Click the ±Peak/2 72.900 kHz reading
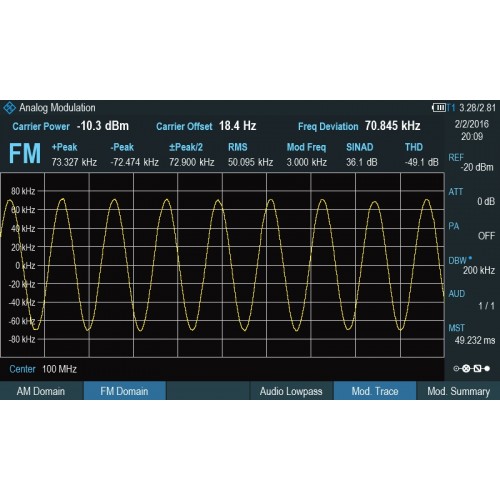500x500 pixels. click(191, 155)
